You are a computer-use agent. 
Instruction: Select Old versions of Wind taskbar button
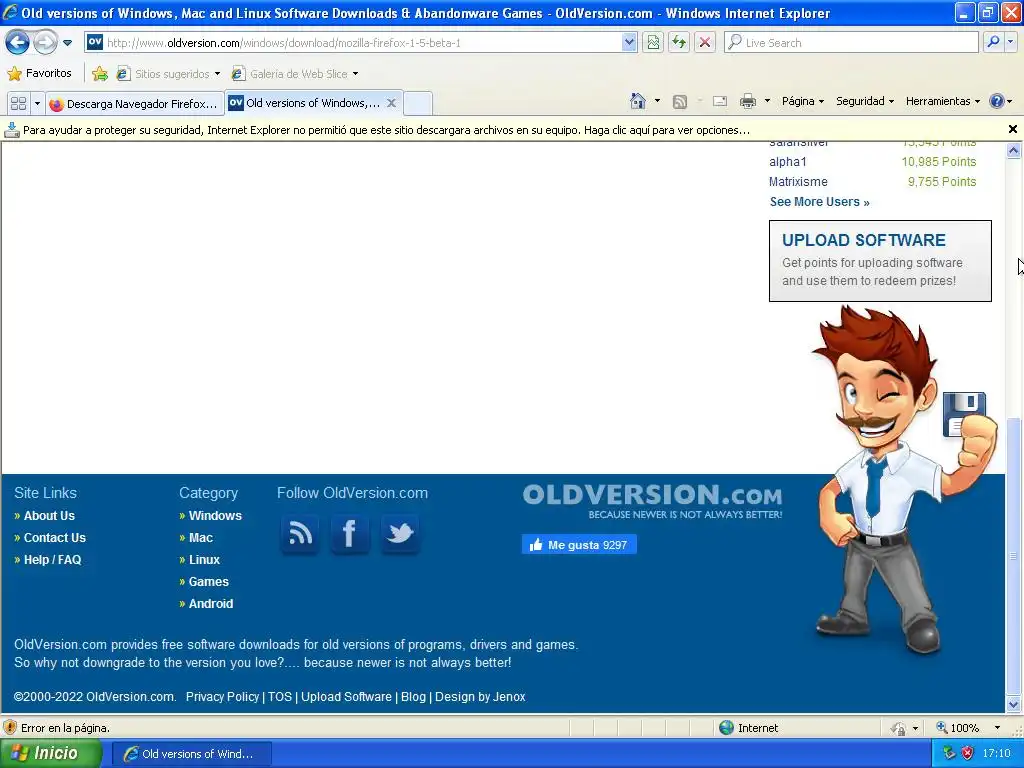click(192, 754)
